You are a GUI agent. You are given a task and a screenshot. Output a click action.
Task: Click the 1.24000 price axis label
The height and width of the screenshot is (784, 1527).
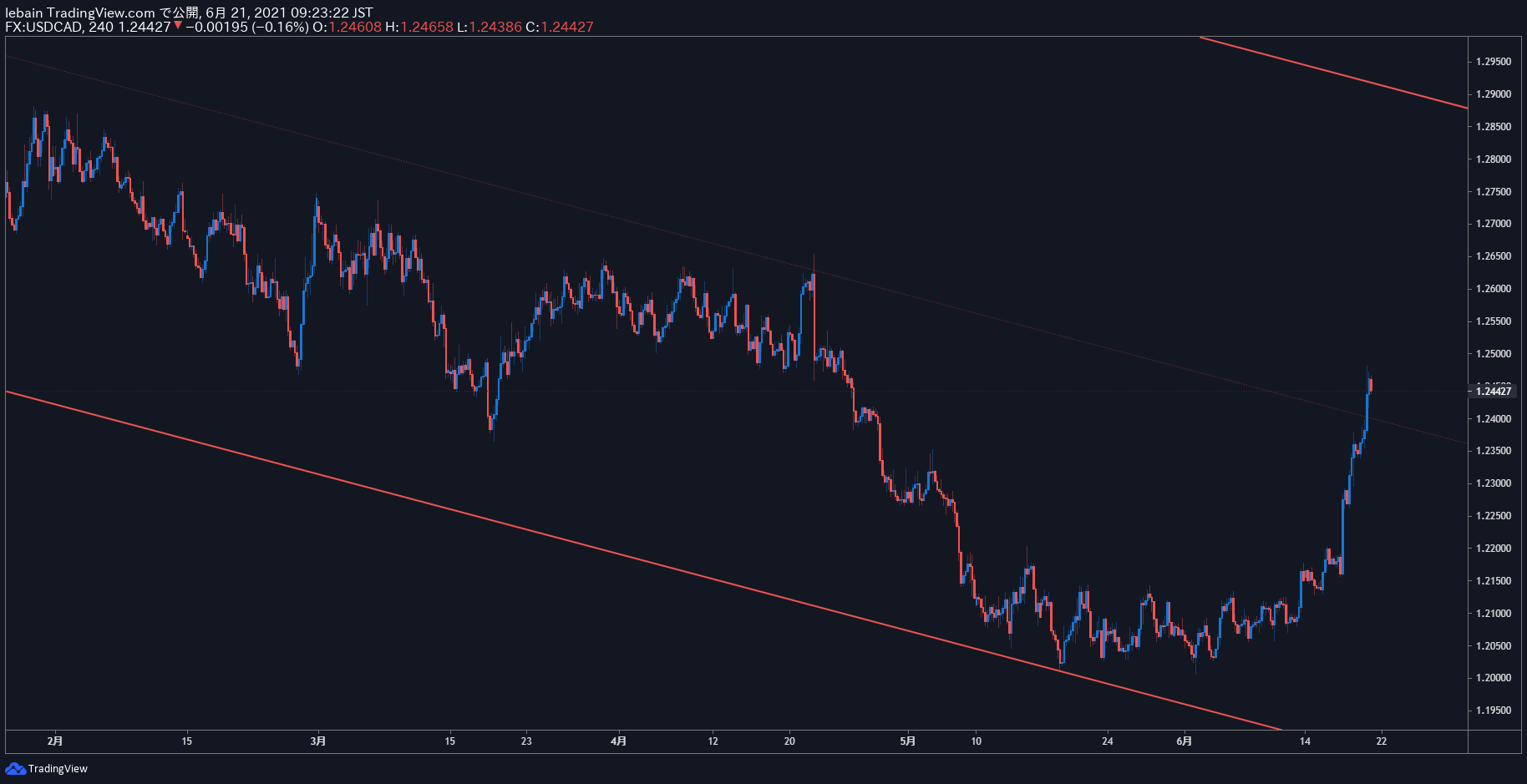point(1494,419)
